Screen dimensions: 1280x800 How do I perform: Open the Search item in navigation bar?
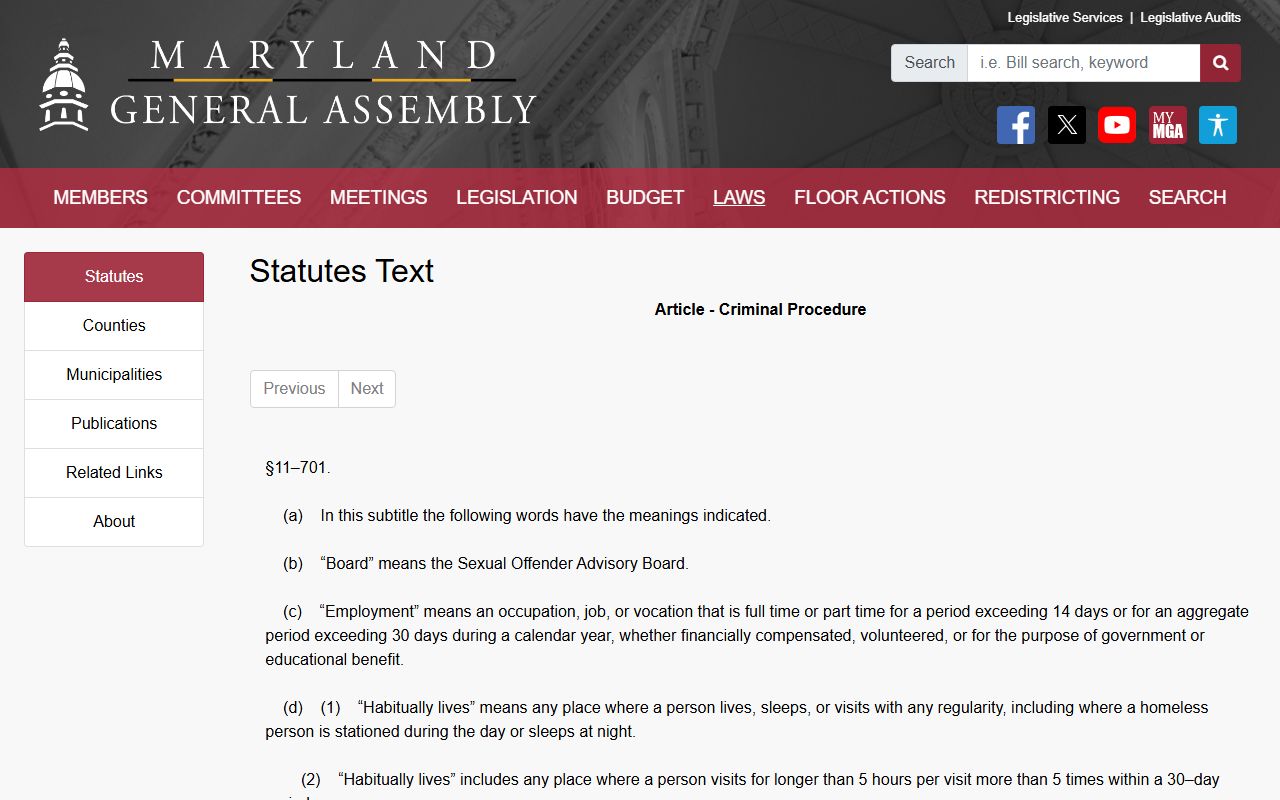(x=1187, y=198)
